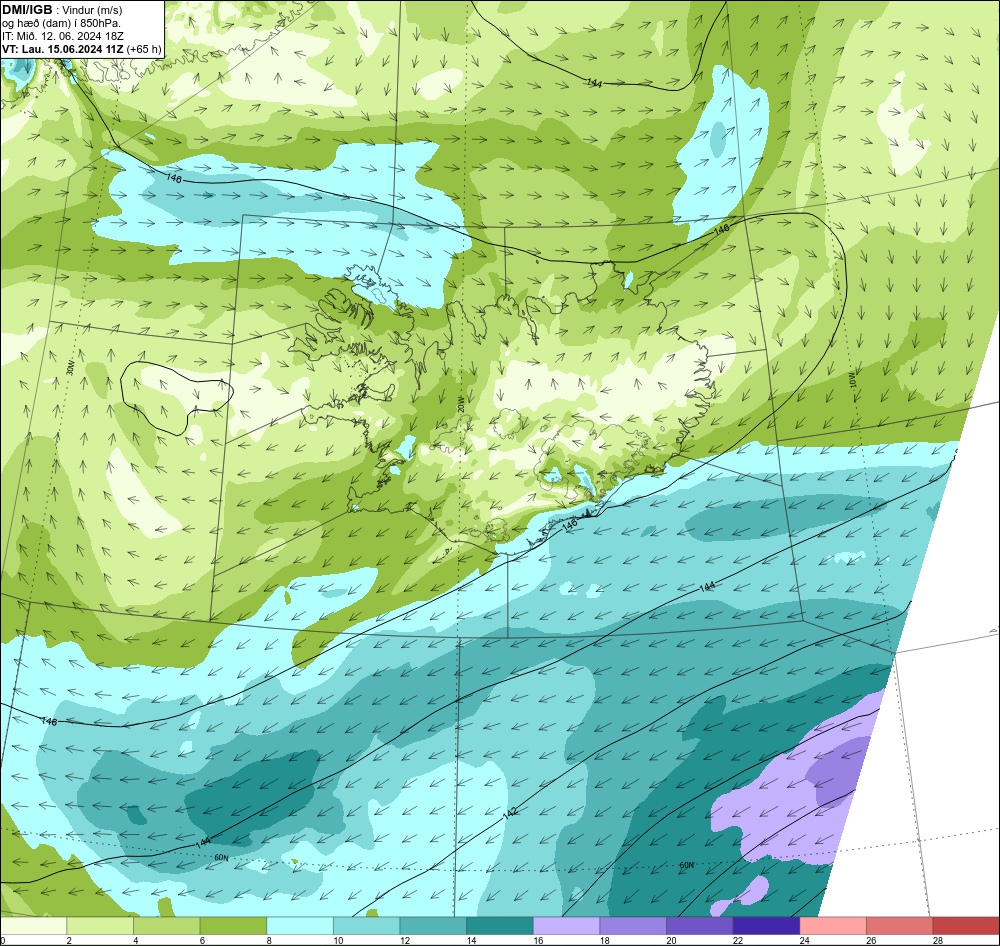This screenshot has width=1000, height=946.
Task: Select the 'VT: Lau. 15.06.2024 11Z (+65 h)' line
Action: 82,49
